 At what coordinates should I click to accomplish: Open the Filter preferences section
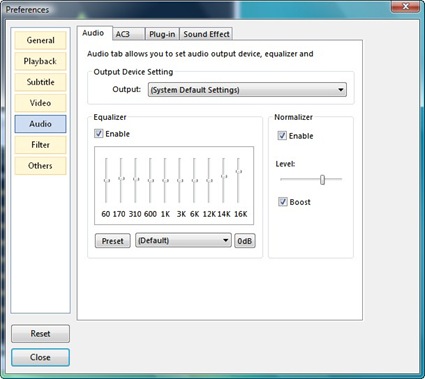(x=40, y=145)
